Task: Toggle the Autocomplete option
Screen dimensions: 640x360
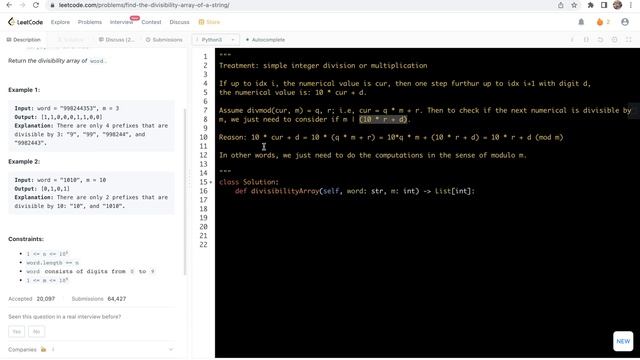Action: point(265,40)
